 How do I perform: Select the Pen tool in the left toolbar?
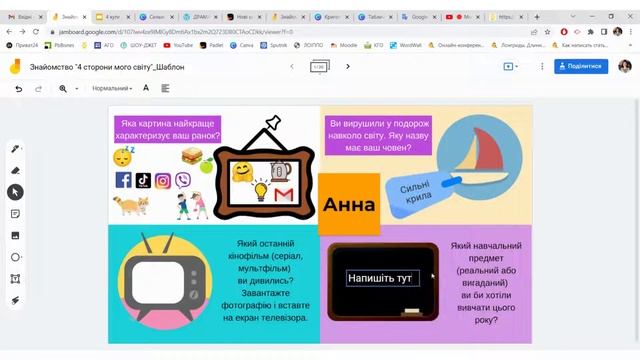16,149
